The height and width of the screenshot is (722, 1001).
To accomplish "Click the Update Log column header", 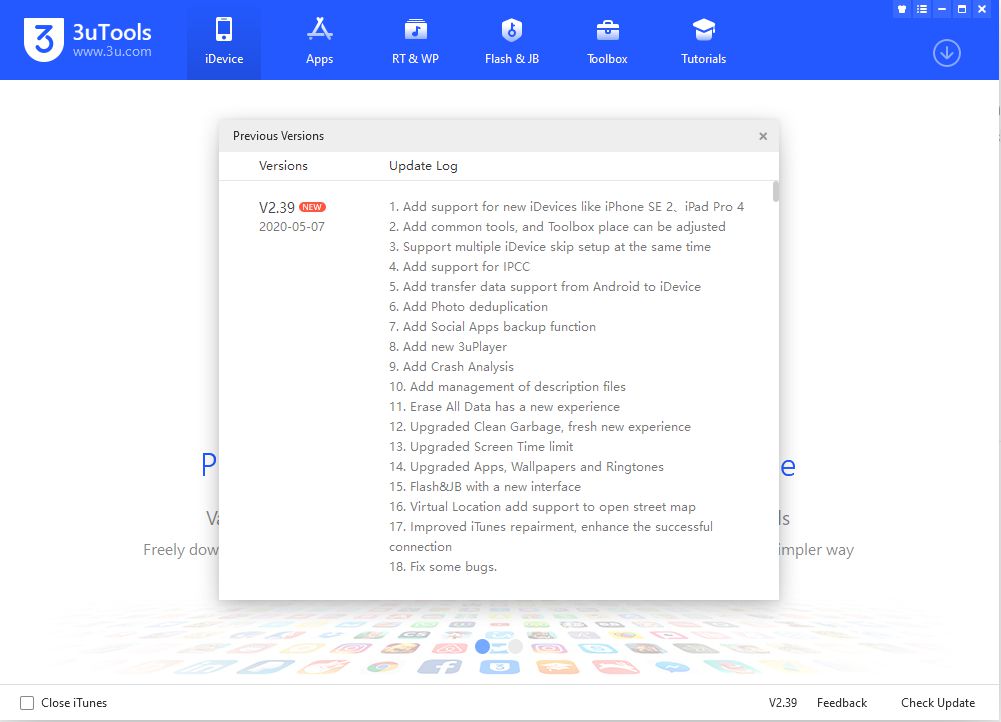I will click(423, 166).
